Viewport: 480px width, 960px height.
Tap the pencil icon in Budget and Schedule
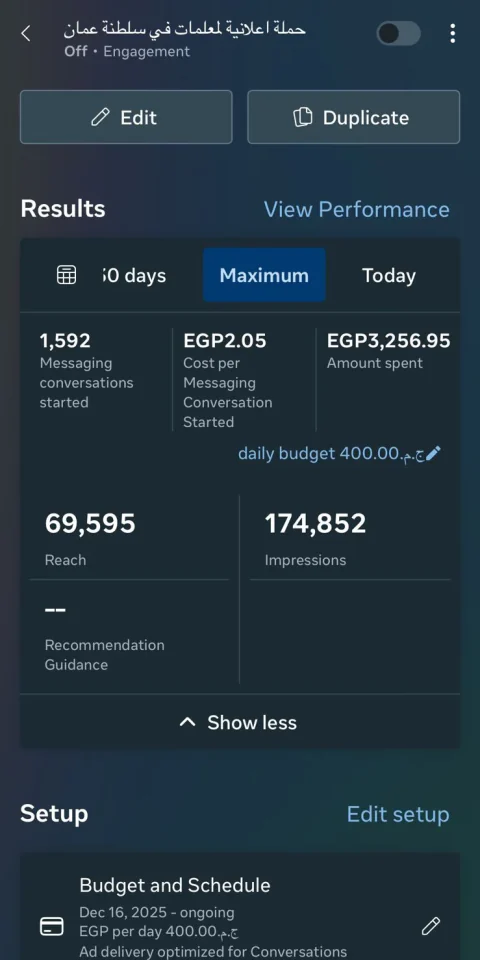[431, 926]
